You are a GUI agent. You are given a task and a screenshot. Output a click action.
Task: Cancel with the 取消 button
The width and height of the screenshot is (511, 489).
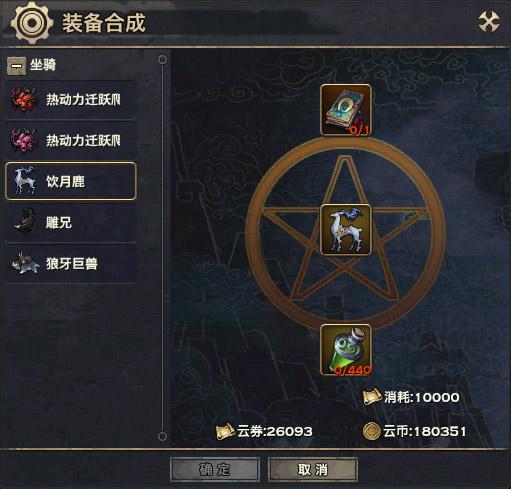[313, 469]
